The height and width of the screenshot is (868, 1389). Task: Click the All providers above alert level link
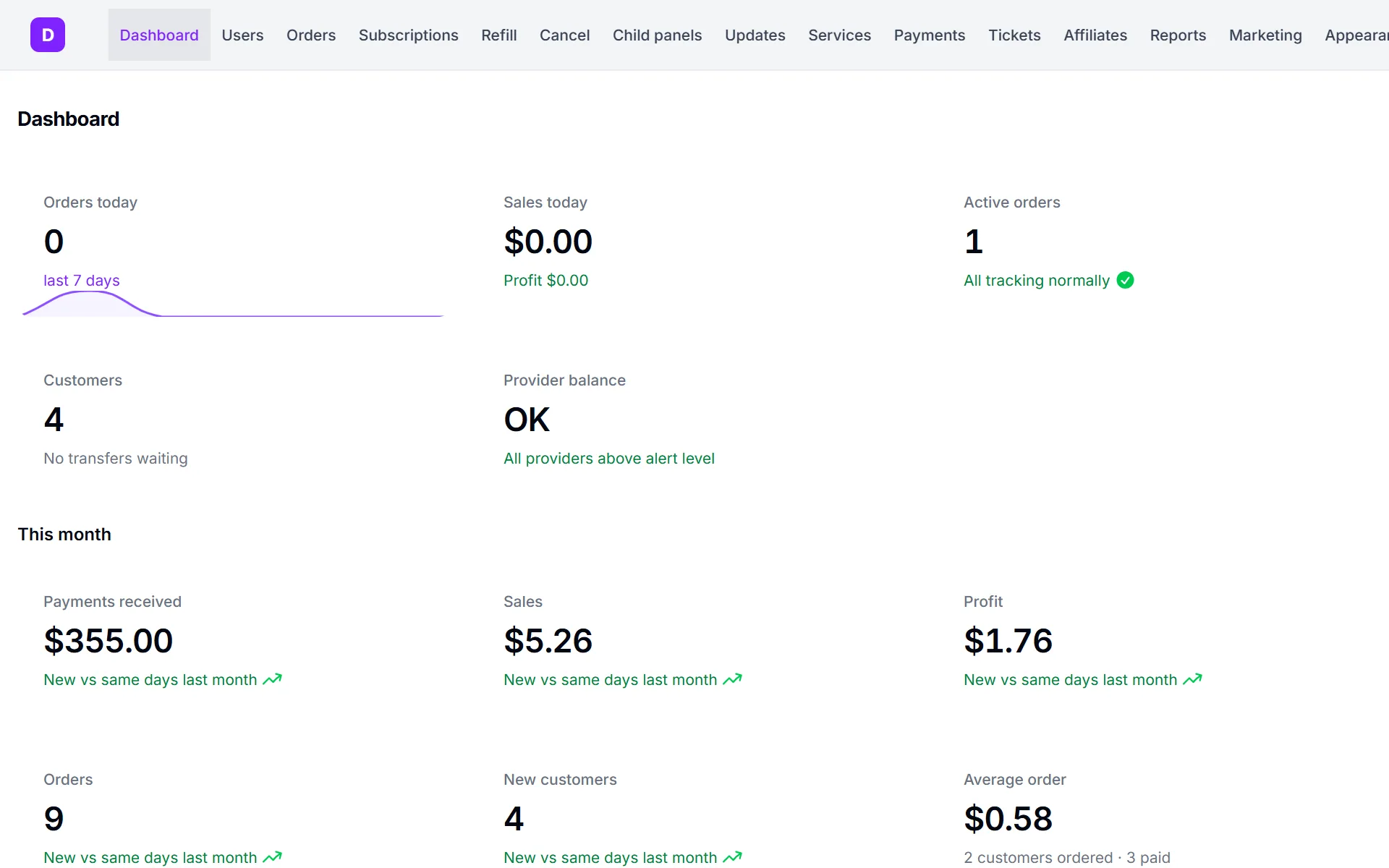(609, 458)
